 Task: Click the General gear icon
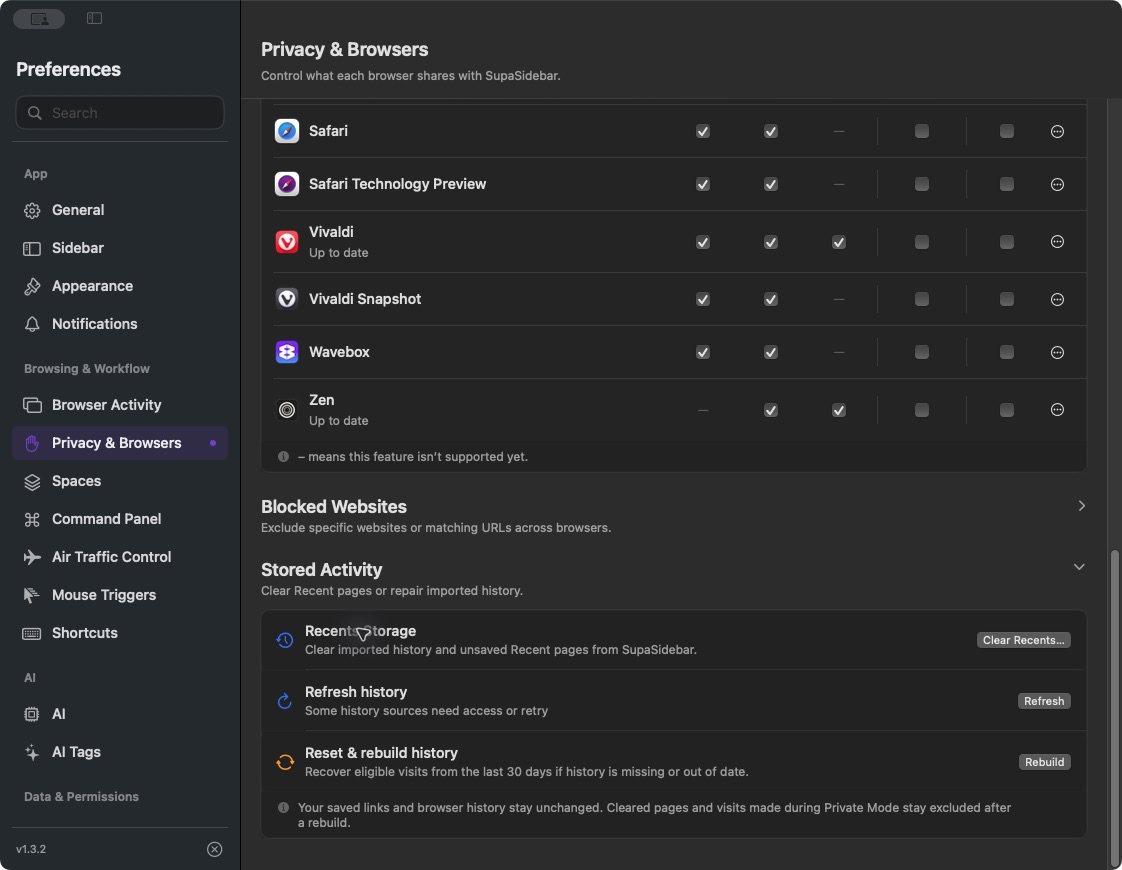coord(31,210)
